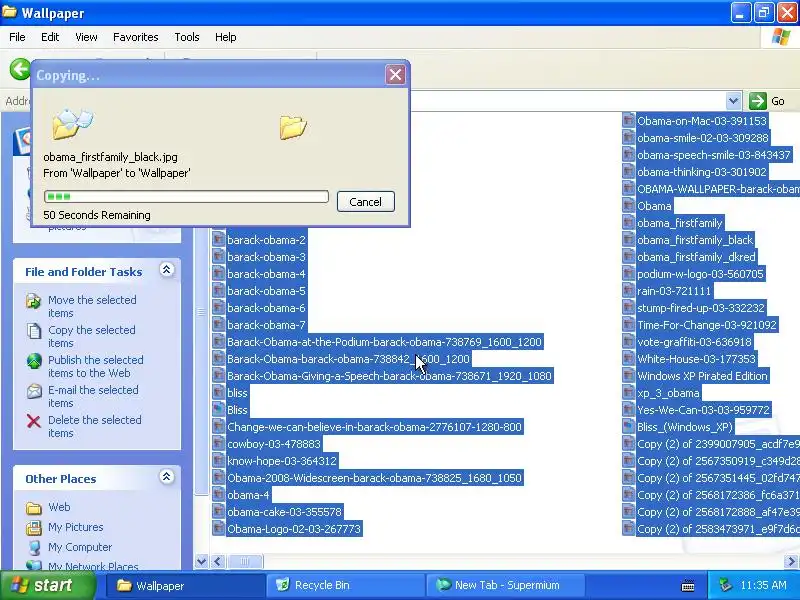Viewport: 800px width, 600px height.
Task: Select the file stump-fired-up-03-332232
Action: 701,308
